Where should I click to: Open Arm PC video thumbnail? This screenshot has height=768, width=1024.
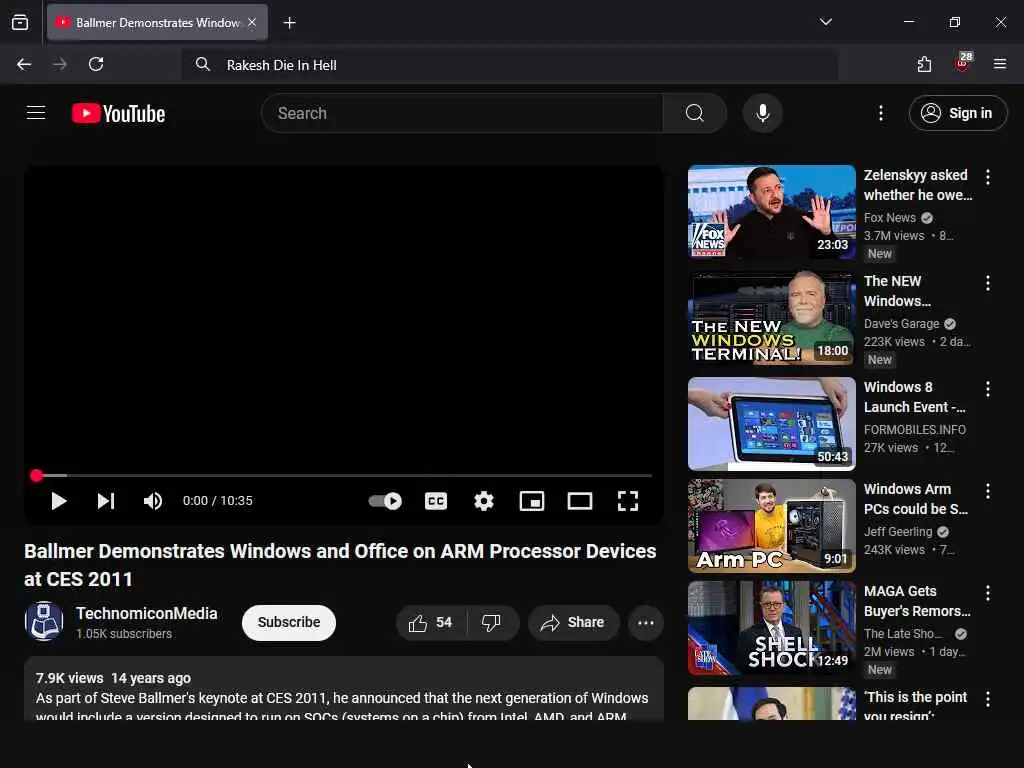[771, 526]
